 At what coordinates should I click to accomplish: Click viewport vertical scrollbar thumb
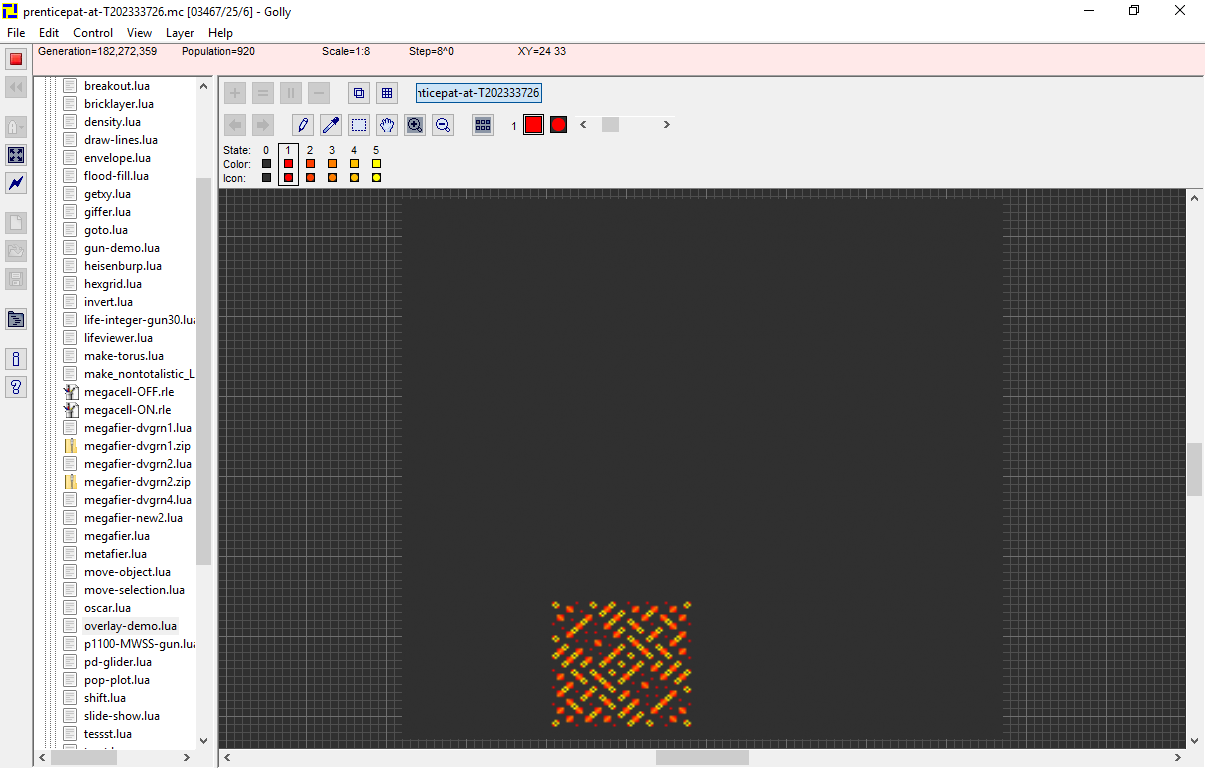pos(1194,469)
